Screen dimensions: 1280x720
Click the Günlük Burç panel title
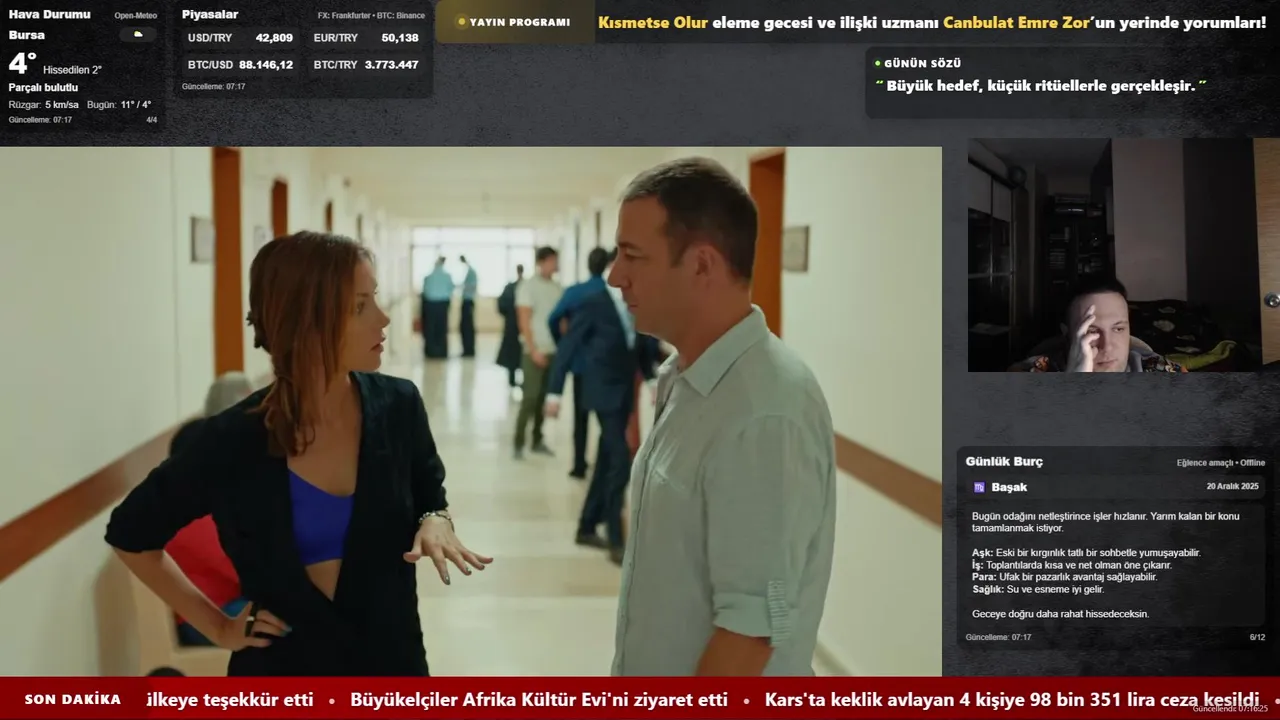point(1004,462)
